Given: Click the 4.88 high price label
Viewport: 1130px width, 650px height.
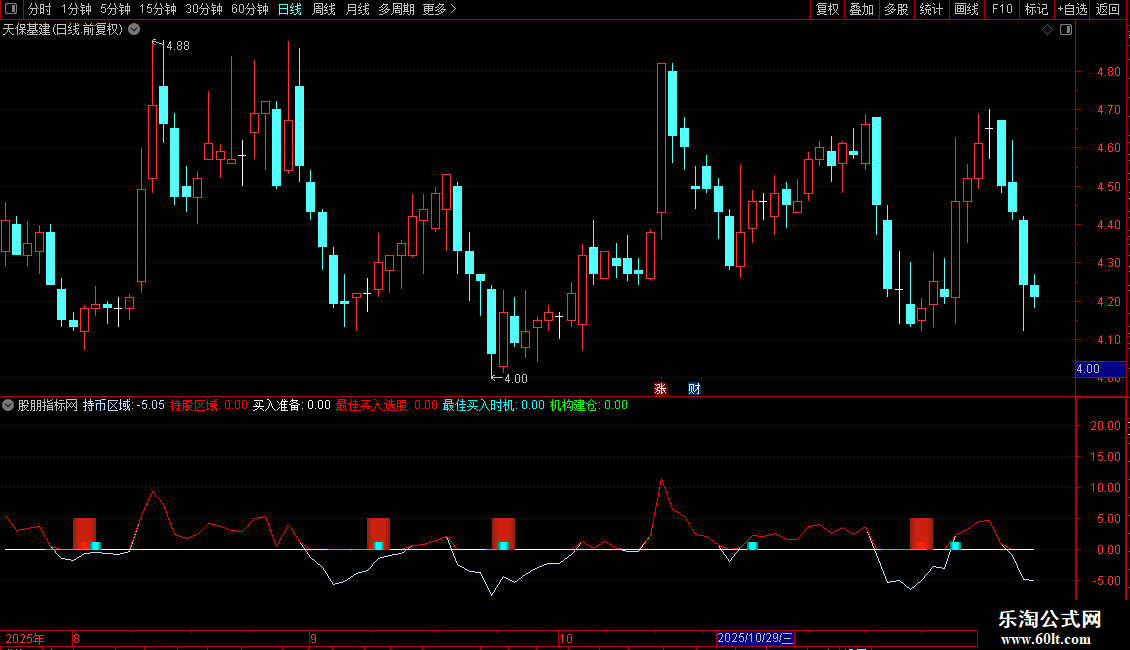Looking at the screenshot, I should [x=177, y=45].
